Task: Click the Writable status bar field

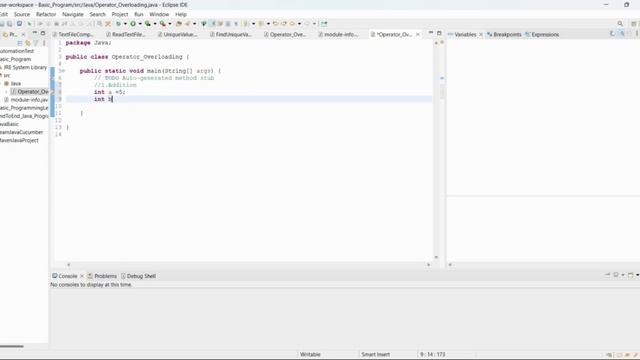Action: click(310, 354)
